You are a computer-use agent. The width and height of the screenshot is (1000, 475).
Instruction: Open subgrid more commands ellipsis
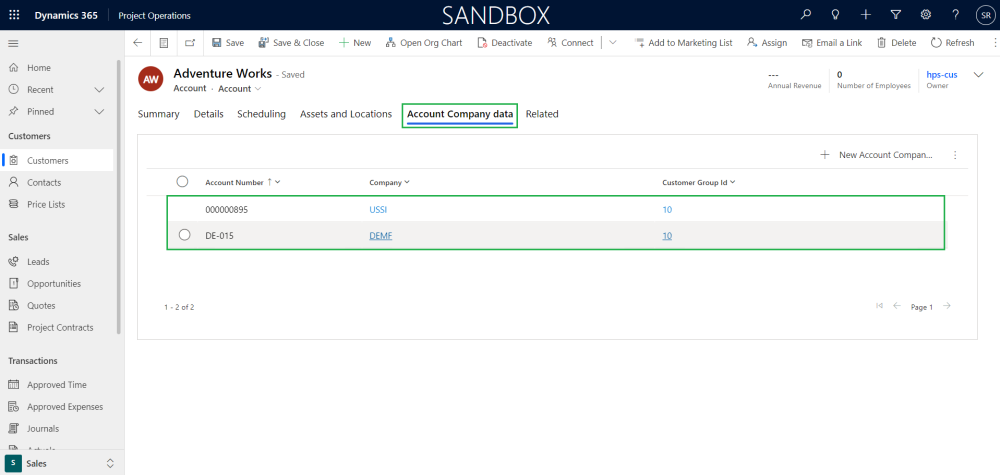coord(955,155)
